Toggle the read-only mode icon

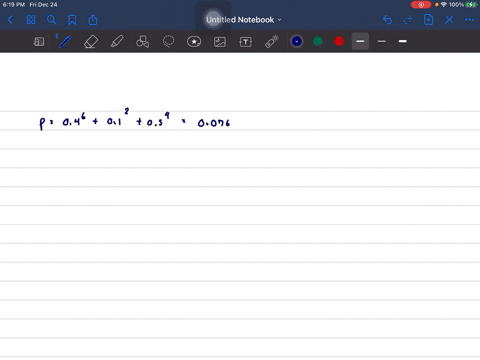pyautogui.click(x=39, y=42)
